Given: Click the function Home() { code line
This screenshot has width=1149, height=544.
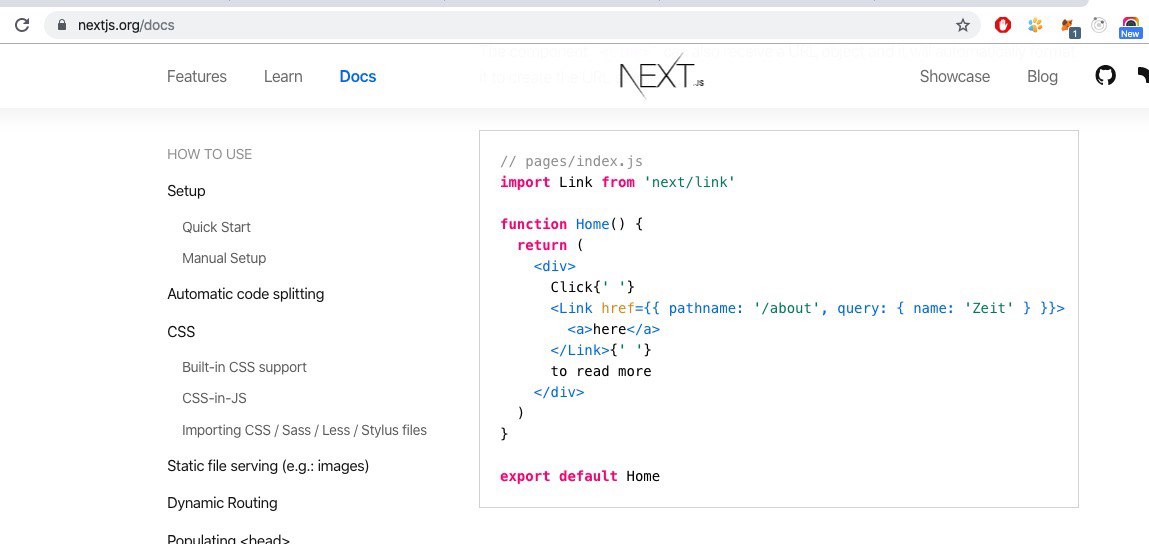Looking at the screenshot, I should [x=571, y=224].
